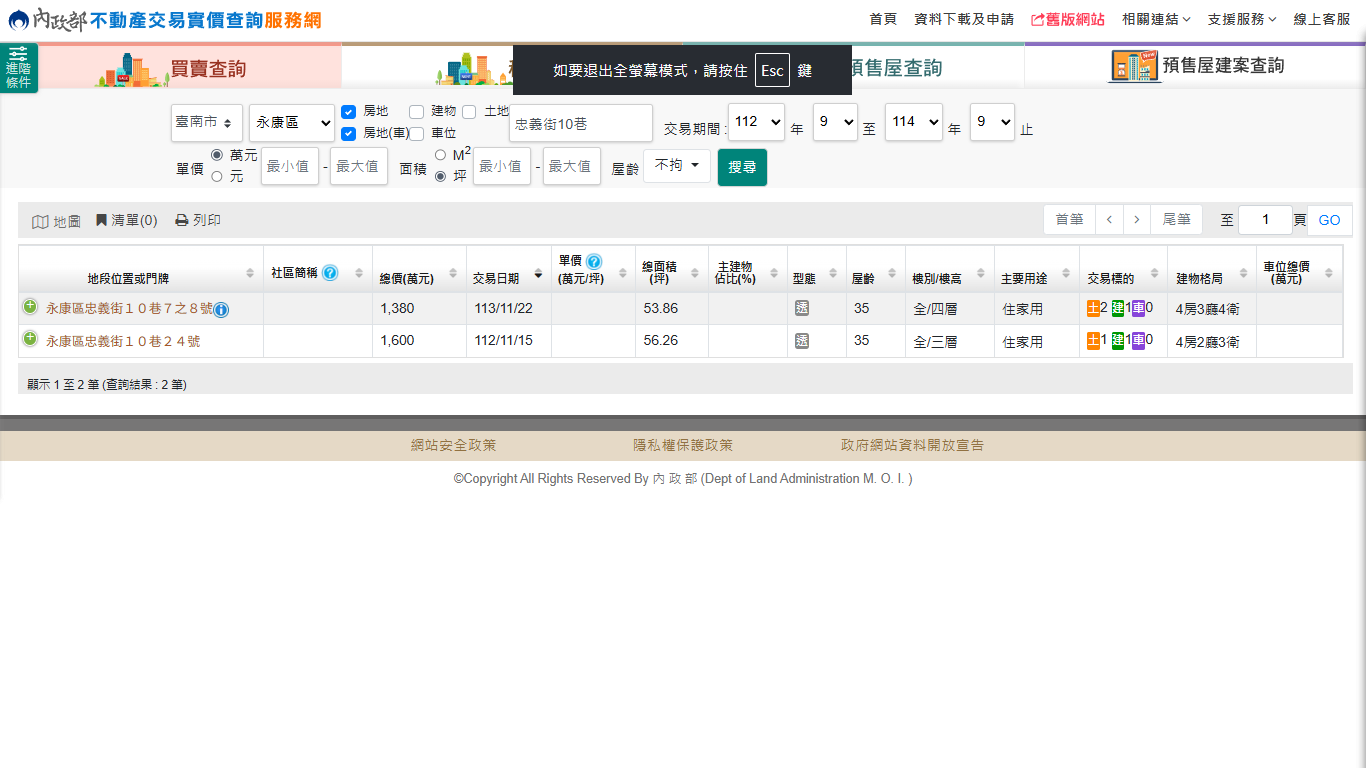
Task: Click the help icon next to 單價 header
Action: click(x=593, y=261)
